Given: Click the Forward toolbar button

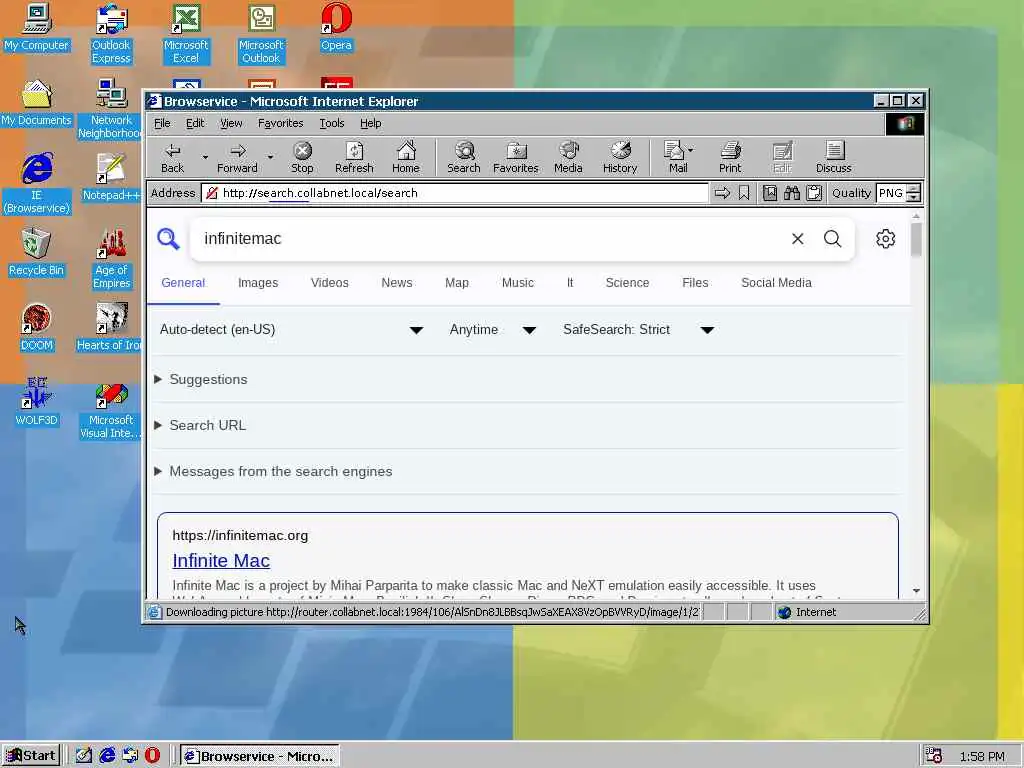Looking at the screenshot, I should coord(237,157).
